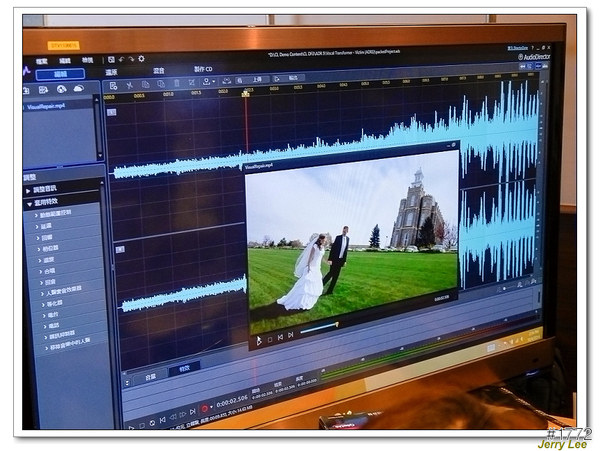This screenshot has height=451, width=600.
Task: Expand the 動態範圍控制 effect item
Action: tap(56, 213)
